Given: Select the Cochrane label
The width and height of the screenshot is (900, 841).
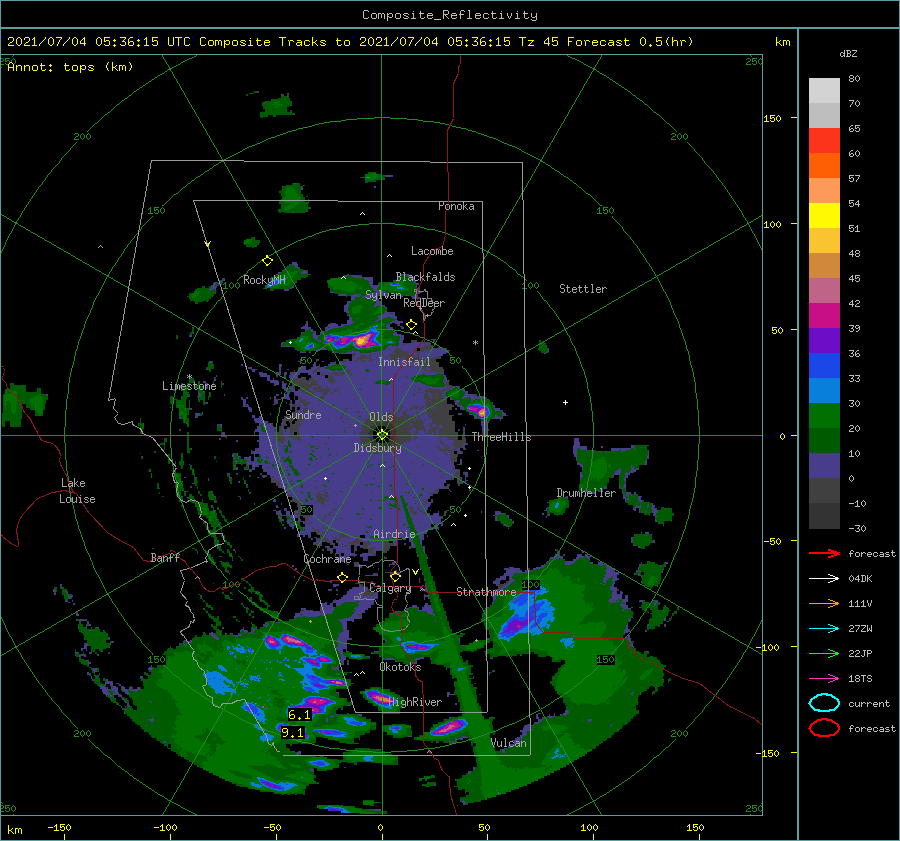Looking at the screenshot, I should click(327, 559).
